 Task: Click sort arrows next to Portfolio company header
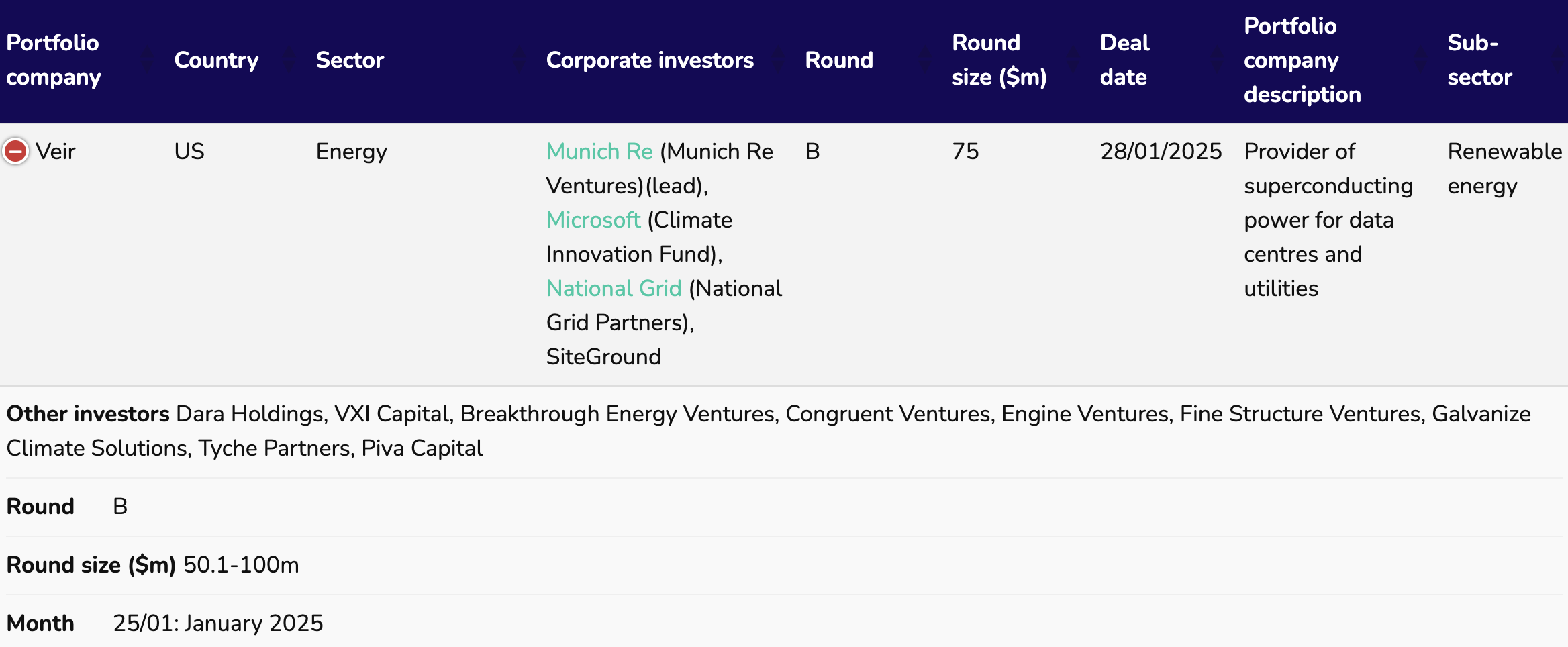tap(148, 60)
